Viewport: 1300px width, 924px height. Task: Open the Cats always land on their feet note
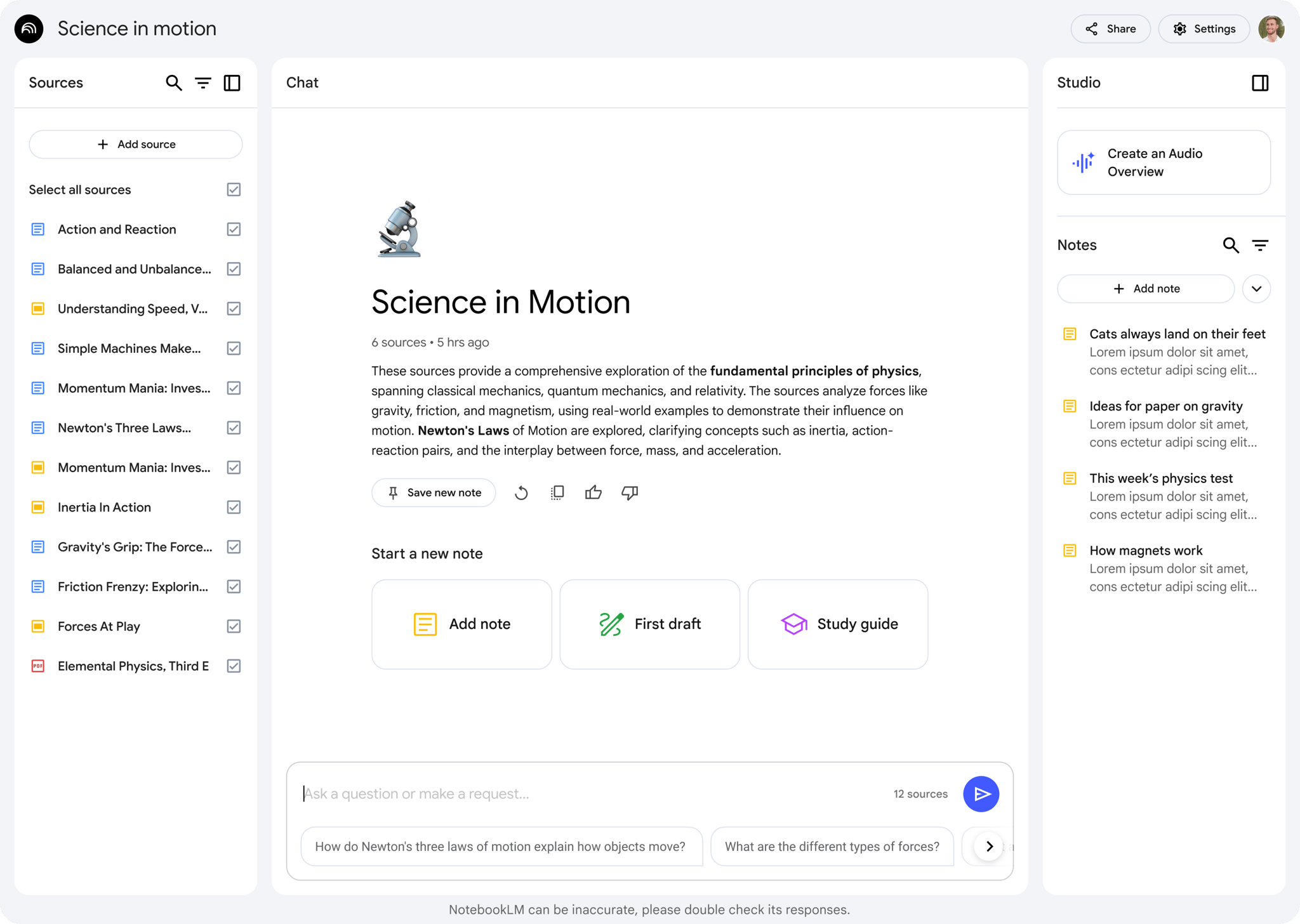tap(1176, 334)
